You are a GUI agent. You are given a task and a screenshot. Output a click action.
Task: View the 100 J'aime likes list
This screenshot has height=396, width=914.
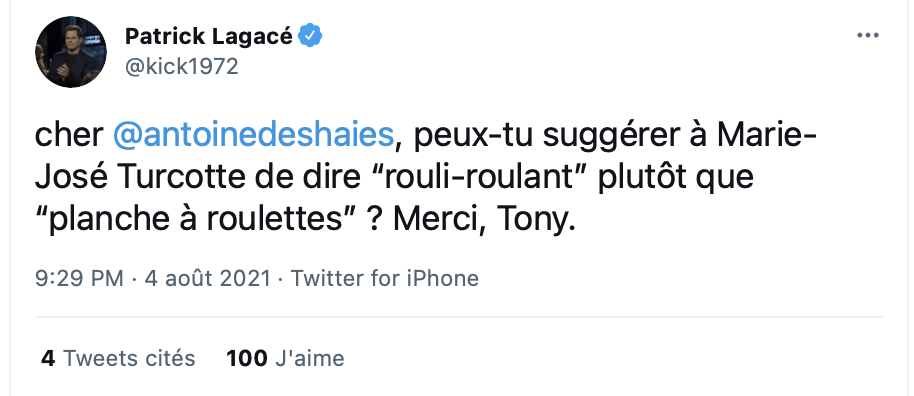click(285, 358)
